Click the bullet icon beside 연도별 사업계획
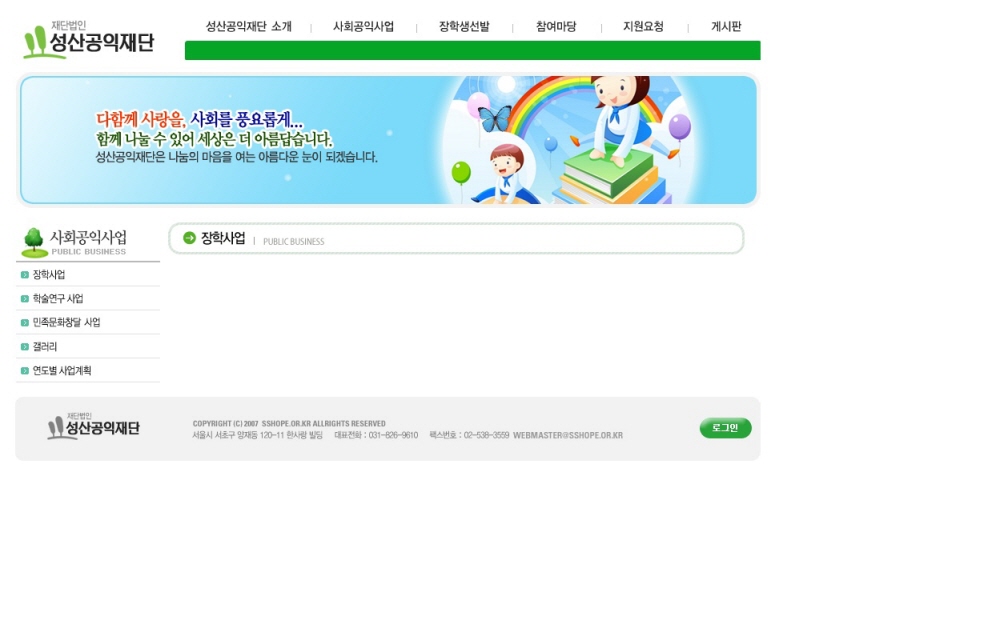The image size is (1000, 620). click(25, 371)
